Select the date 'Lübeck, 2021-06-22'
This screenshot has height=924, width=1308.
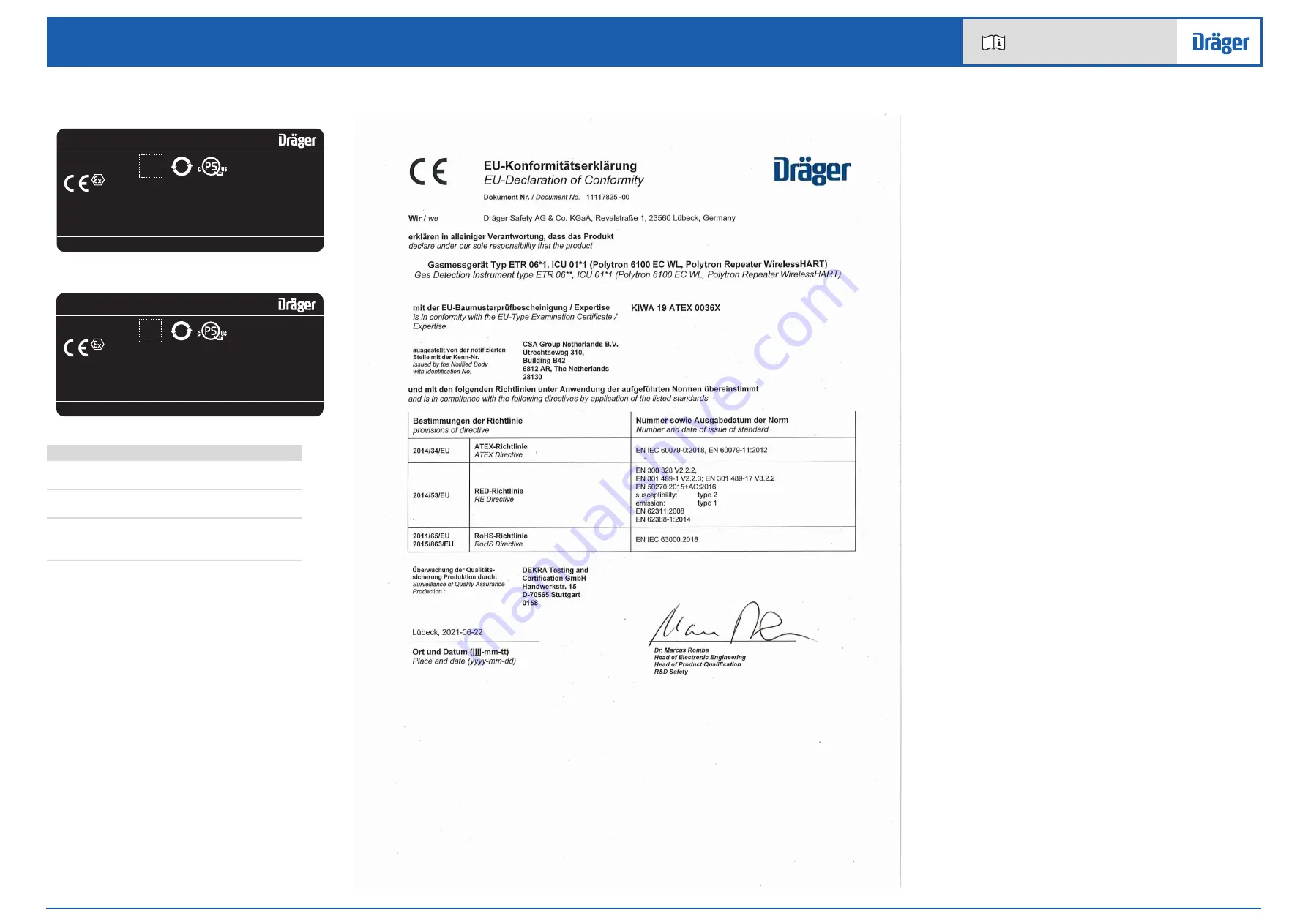click(447, 632)
